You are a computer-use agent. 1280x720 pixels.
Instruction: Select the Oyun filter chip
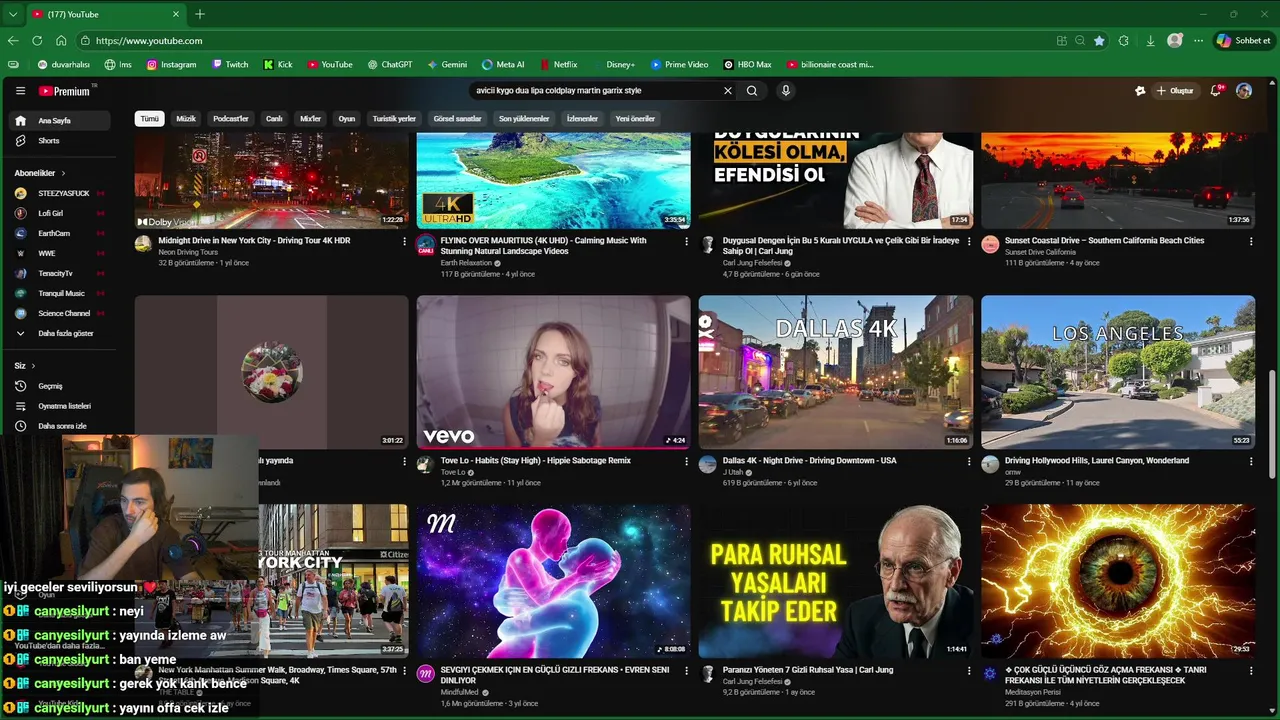click(347, 119)
